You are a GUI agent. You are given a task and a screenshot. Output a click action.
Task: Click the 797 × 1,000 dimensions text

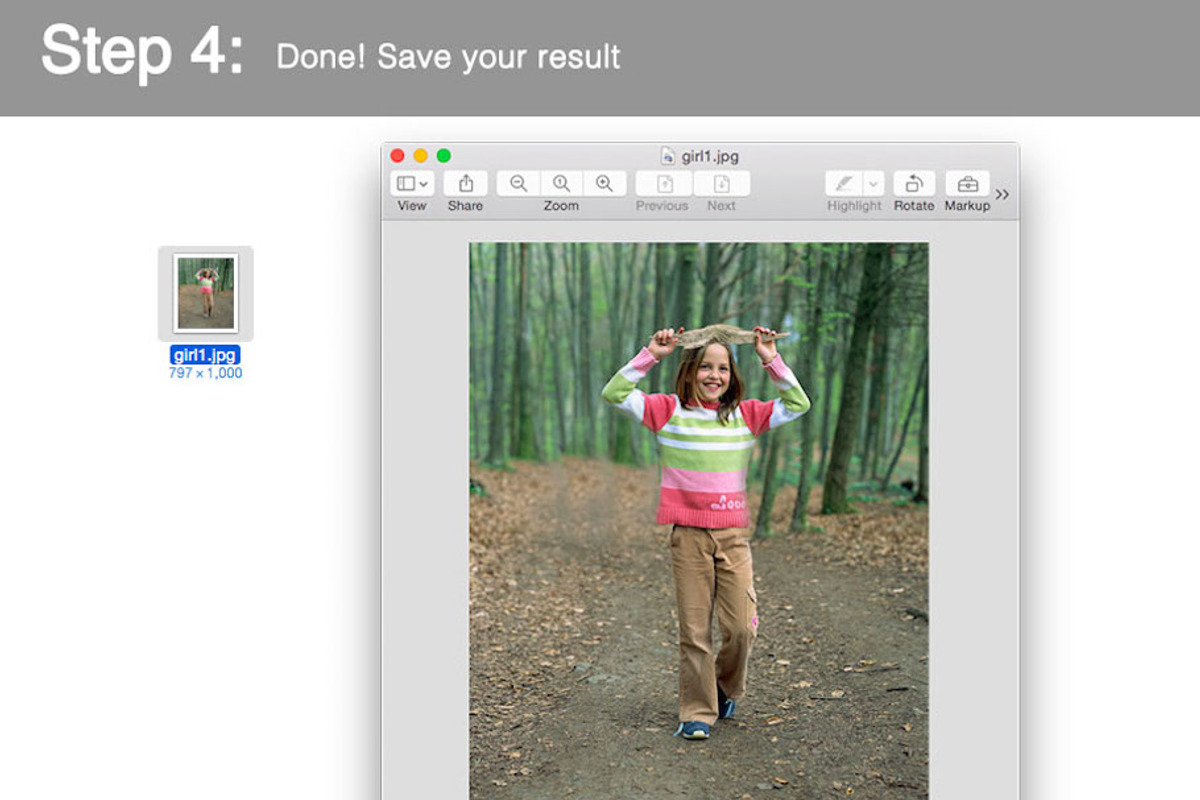tap(206, 373)
